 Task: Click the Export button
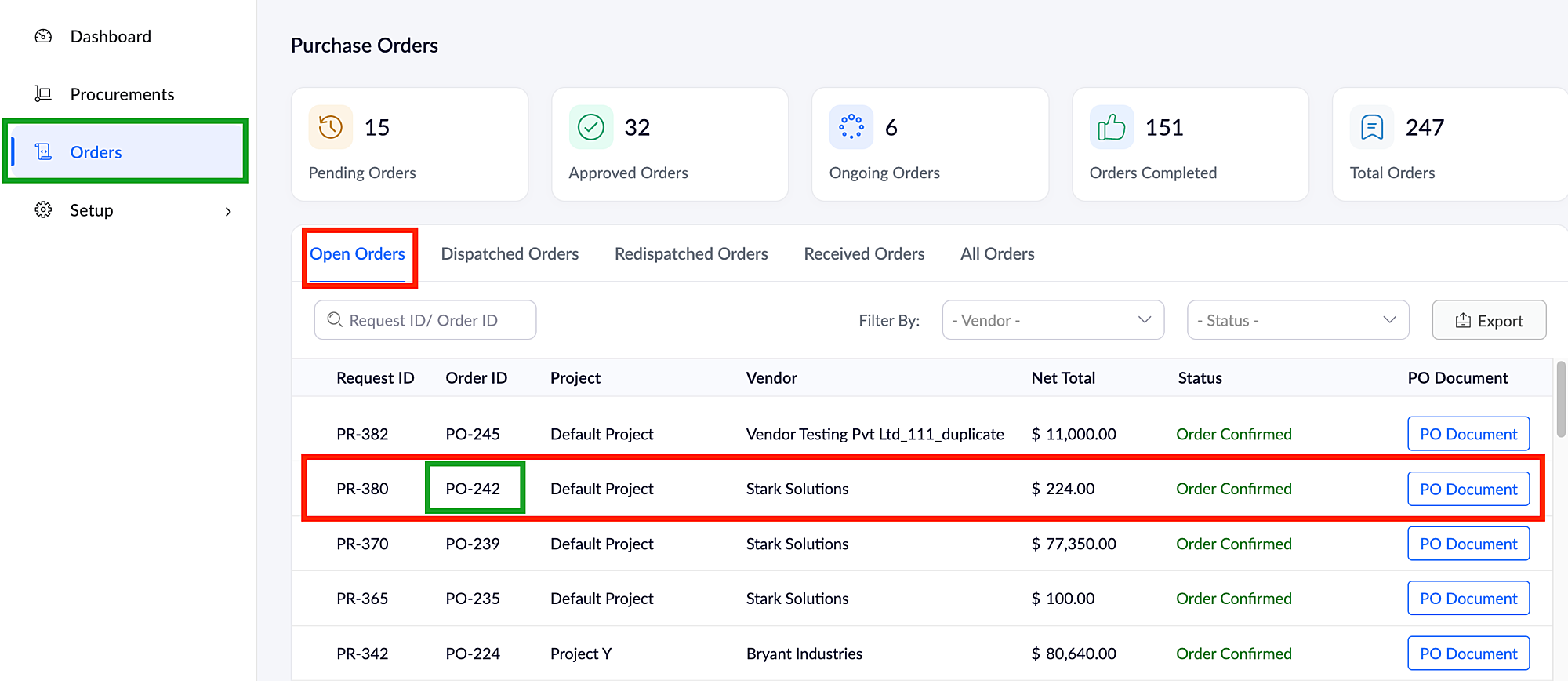coord(1489,320)
